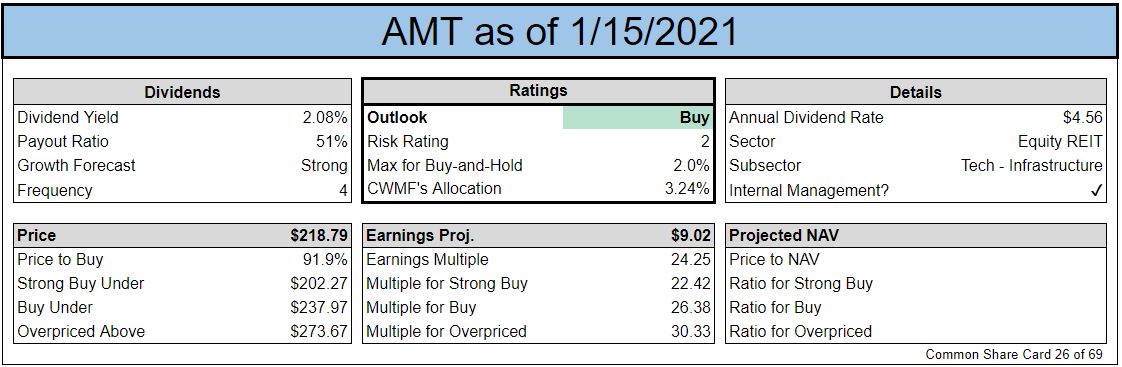Click the Common Share Card 26 of 69 label
1122x367 pixels.
1014,354
